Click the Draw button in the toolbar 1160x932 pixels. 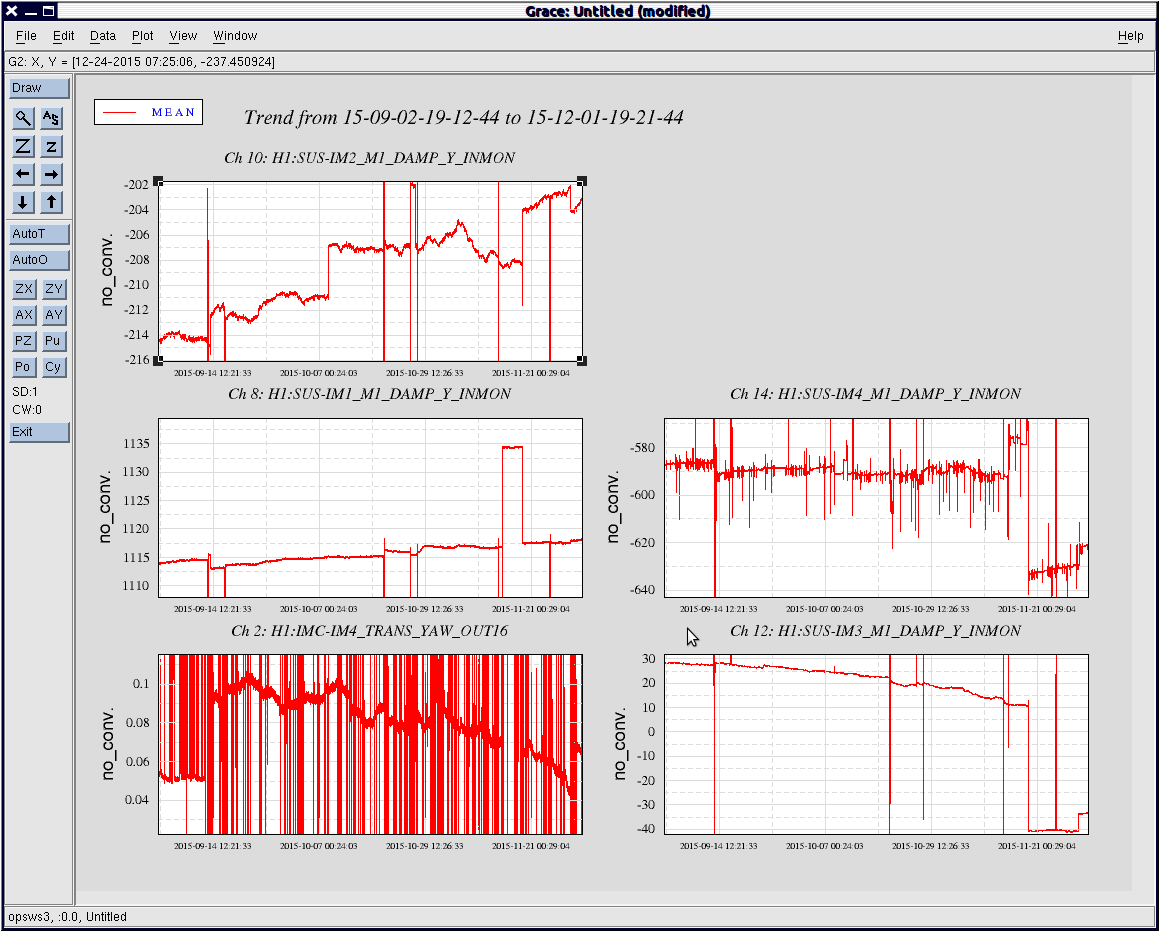point(39,88)
